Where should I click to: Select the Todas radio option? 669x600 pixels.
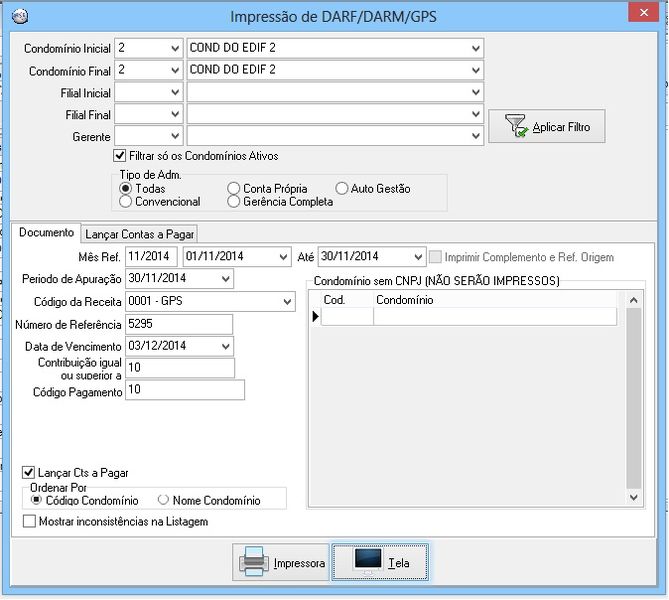[x=125, y=188]
